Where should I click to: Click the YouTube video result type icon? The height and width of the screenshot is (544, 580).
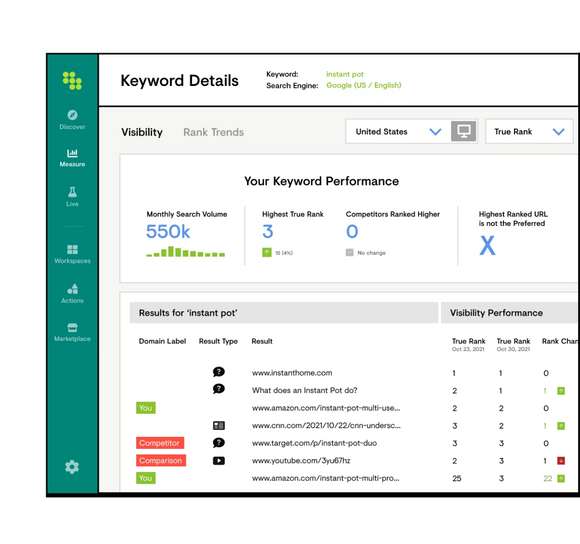pyautogui.click(x=219, y=461)
